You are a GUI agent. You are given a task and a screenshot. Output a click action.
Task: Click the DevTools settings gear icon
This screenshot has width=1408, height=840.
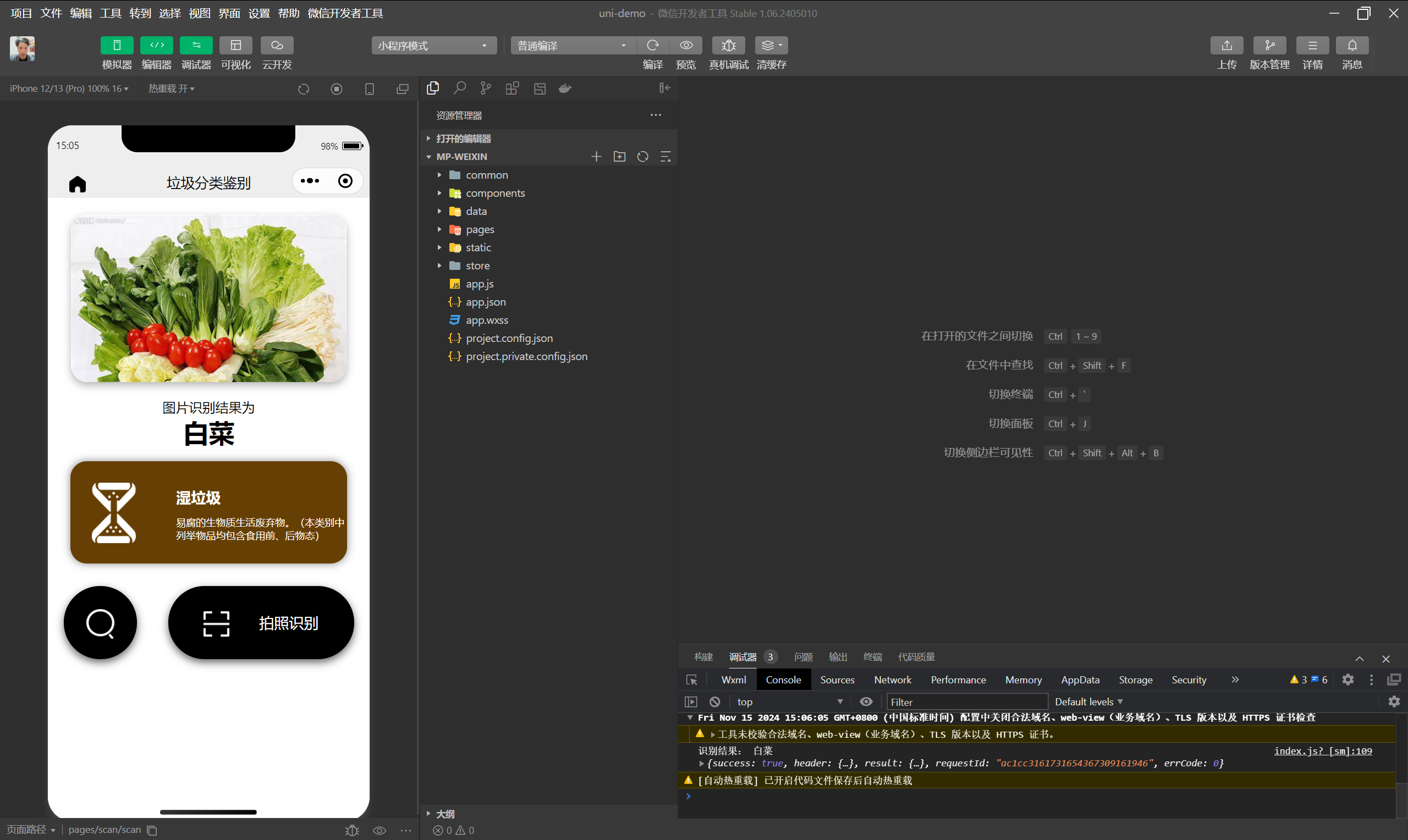point(1348,680)
